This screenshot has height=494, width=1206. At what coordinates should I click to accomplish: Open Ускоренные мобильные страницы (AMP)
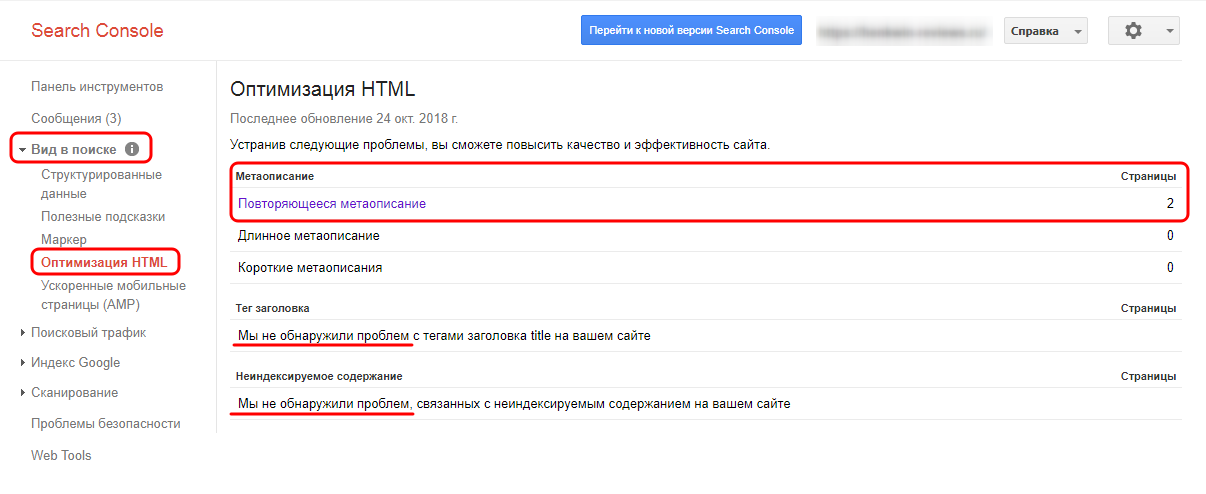pos(113,295)
